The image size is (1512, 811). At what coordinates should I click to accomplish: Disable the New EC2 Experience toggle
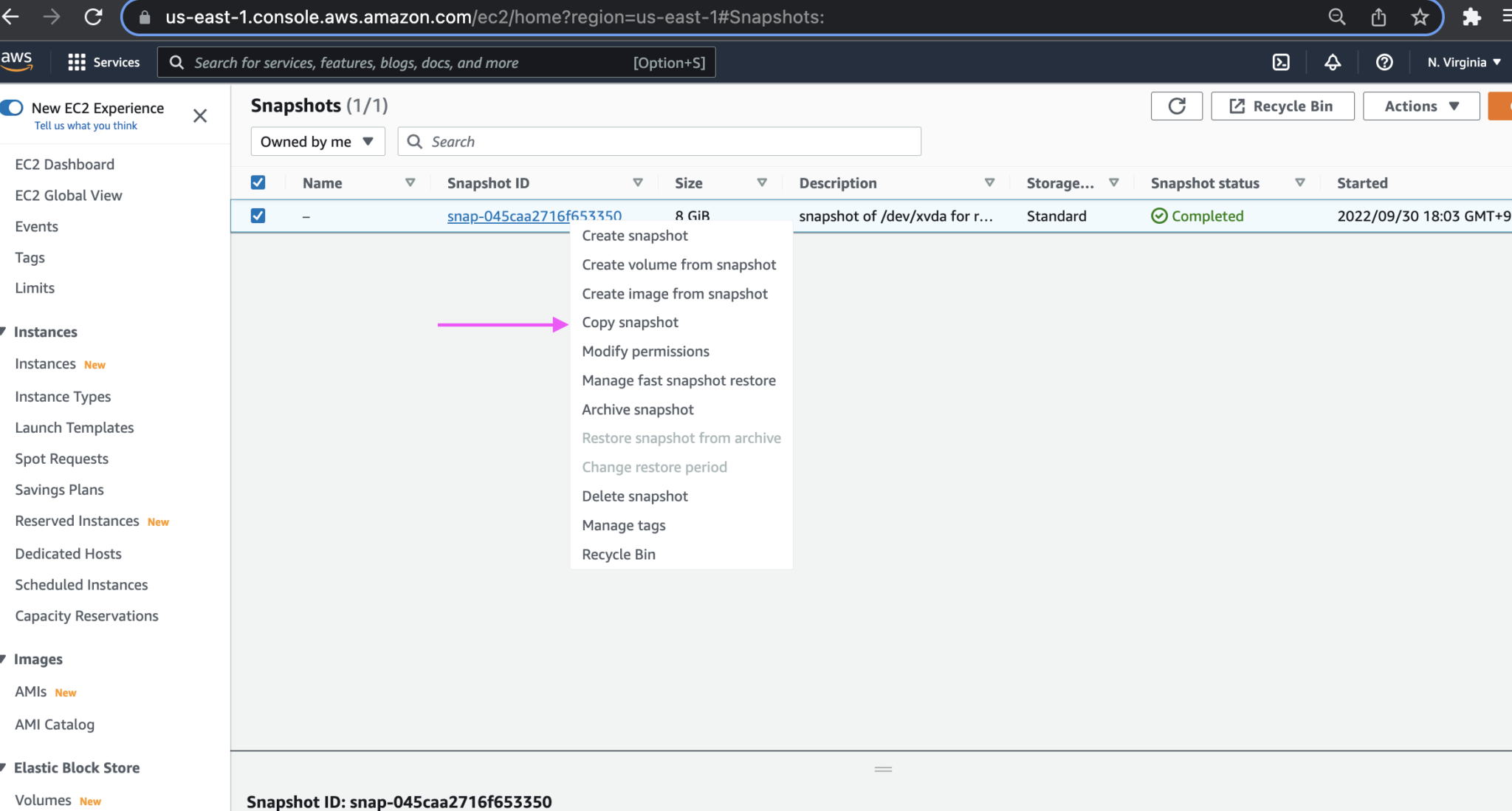click(x=12, y=108)
